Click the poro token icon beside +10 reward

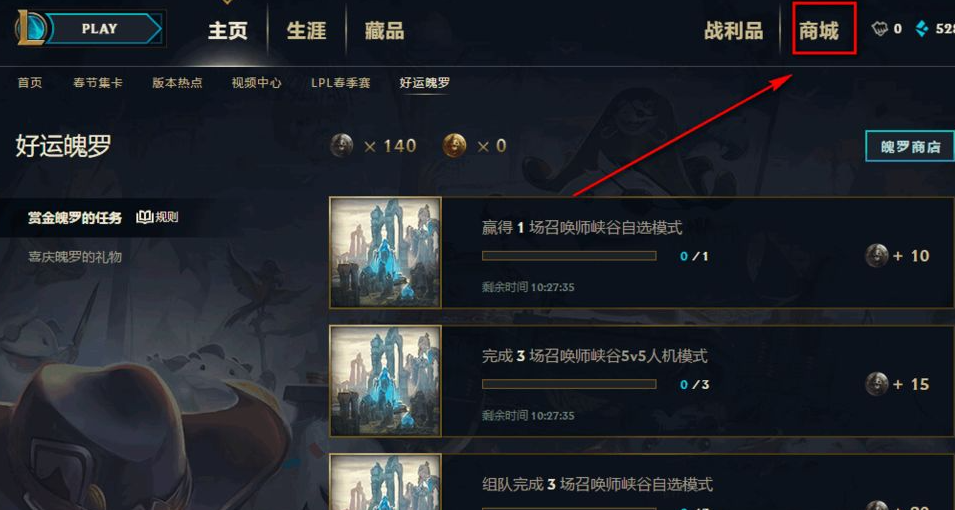877,255
